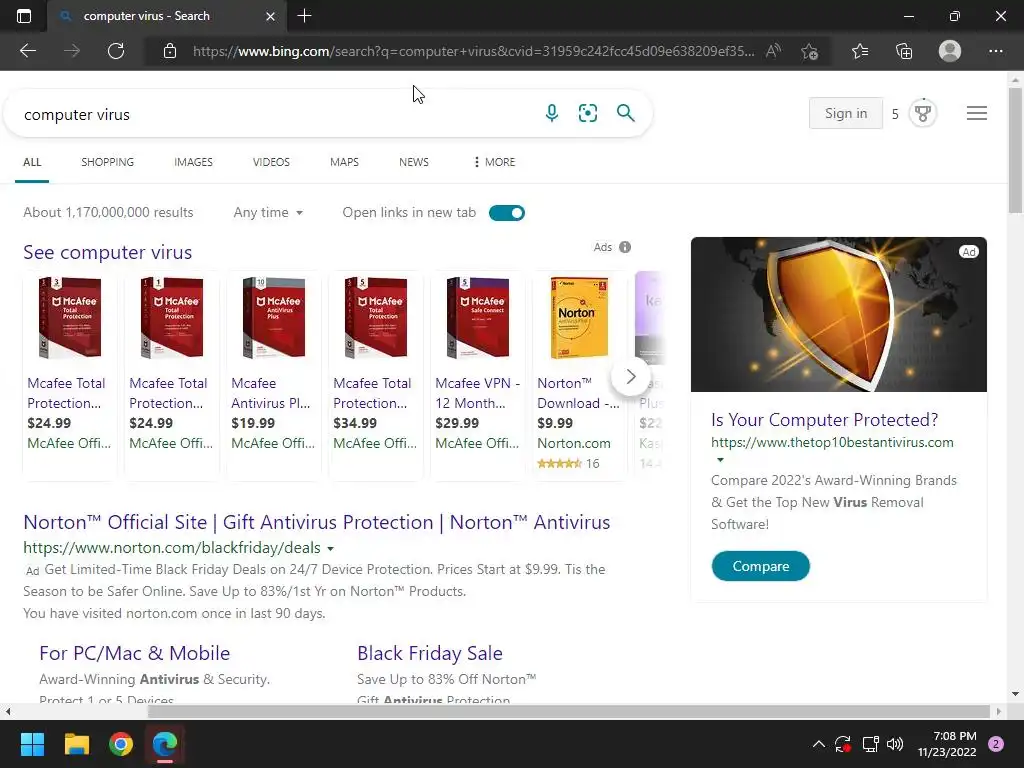The height and width of the screenshot is (768, 1024).
Task: Switch to the IMAGES tab
Action: click(193, 162)
